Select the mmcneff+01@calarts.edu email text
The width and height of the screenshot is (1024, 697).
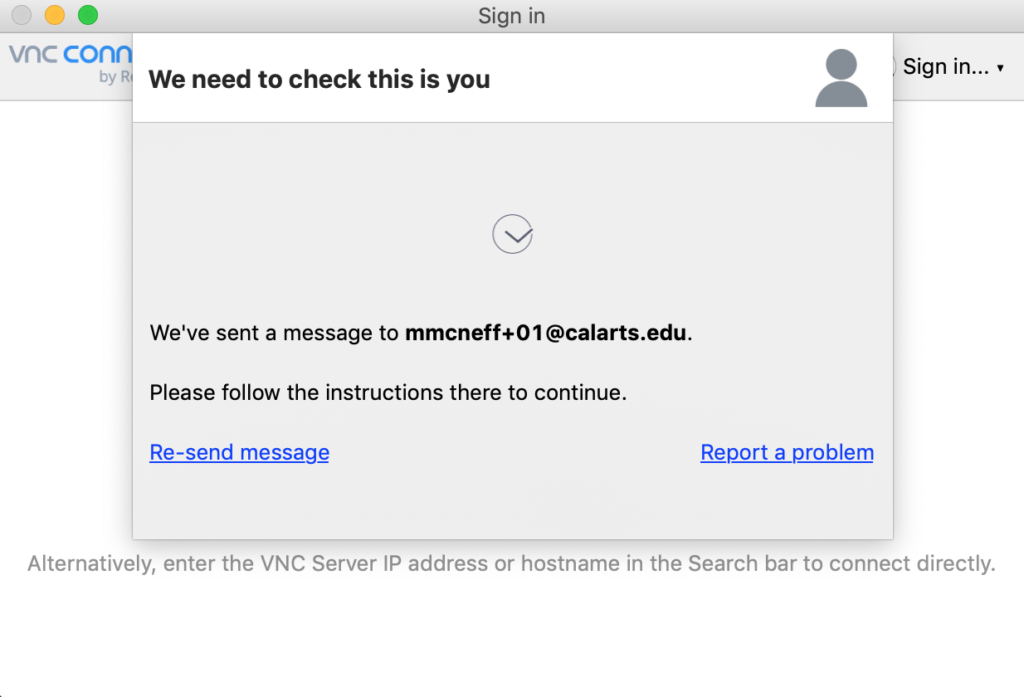[546, 332]
